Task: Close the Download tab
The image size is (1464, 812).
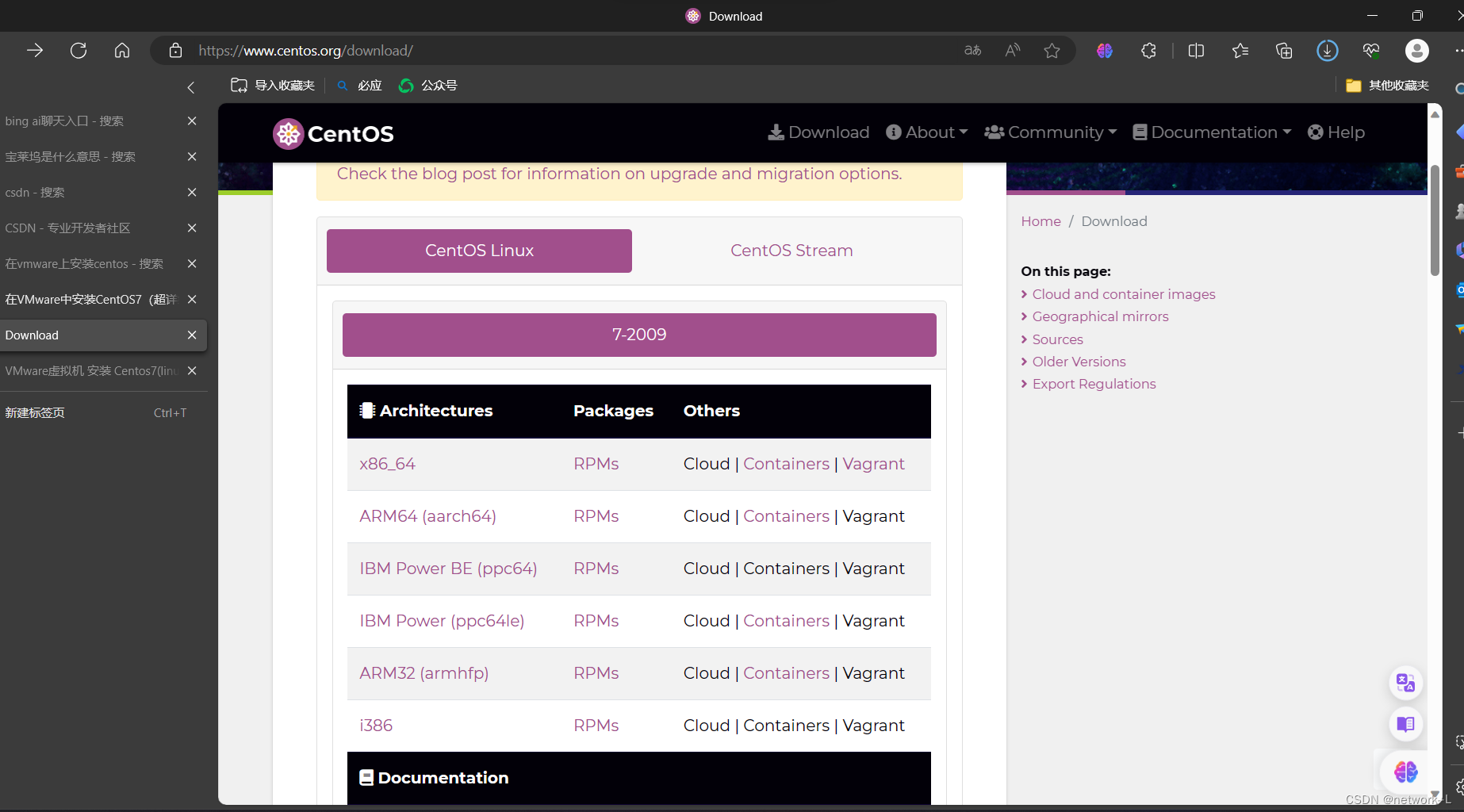Action: tap(192, 335)
